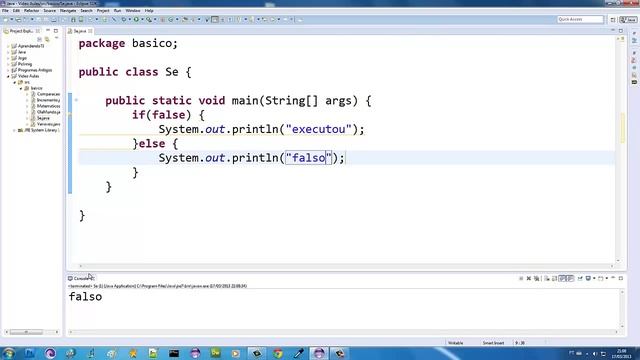Viewport: 640px width, 360px height.
Task: Open the Refactor menu
Action: 31,11
